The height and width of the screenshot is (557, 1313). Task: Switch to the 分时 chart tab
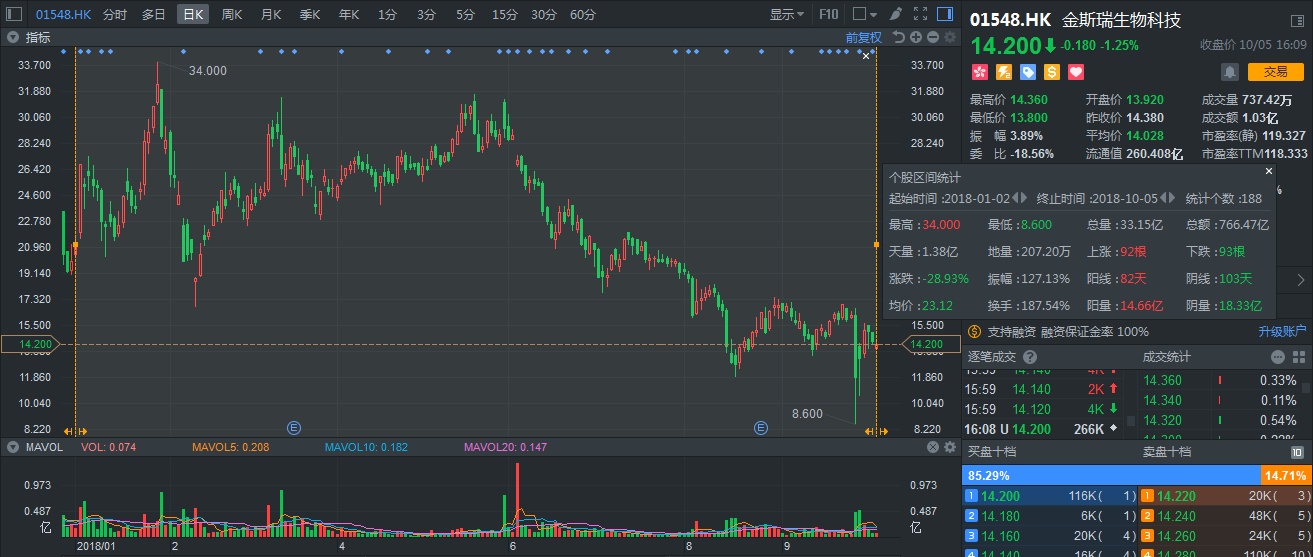[x=115, y=15]
